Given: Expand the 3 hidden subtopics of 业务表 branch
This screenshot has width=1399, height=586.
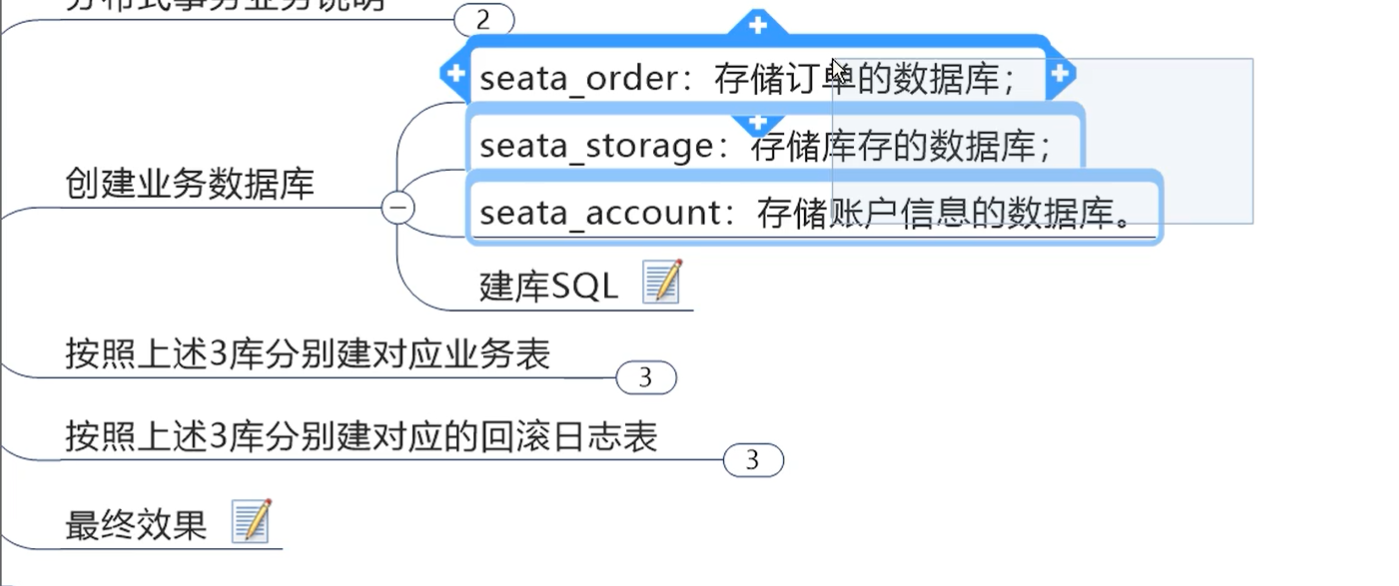Looking at the screenshot, I should (x=647, y=377).
